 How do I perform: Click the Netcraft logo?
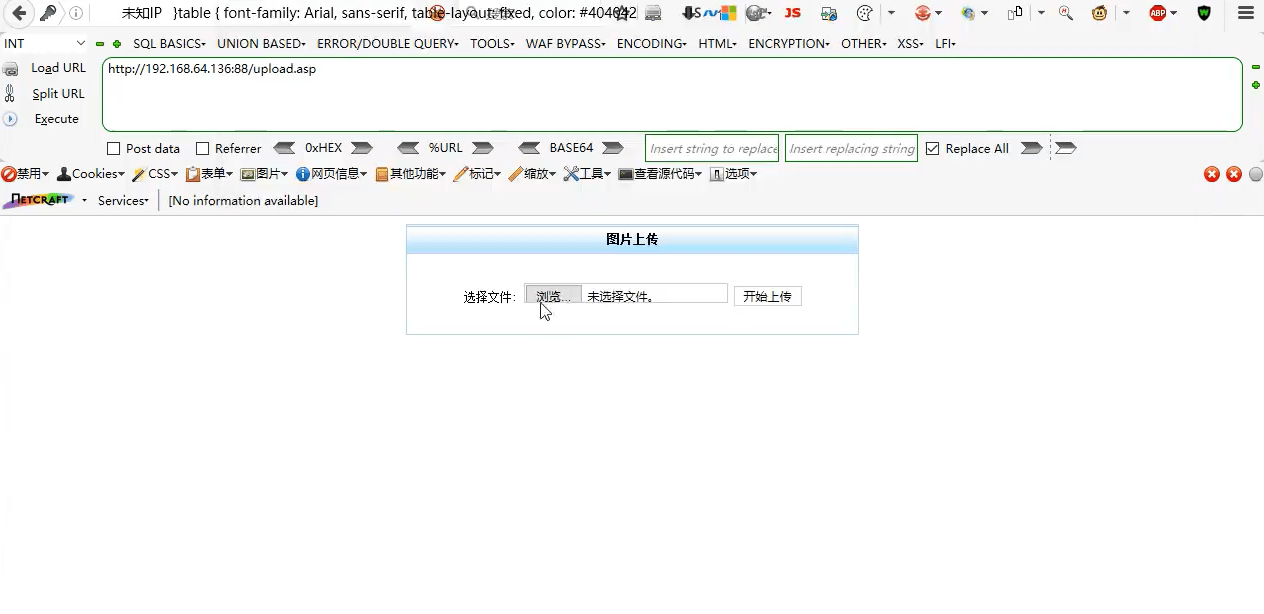38,200
